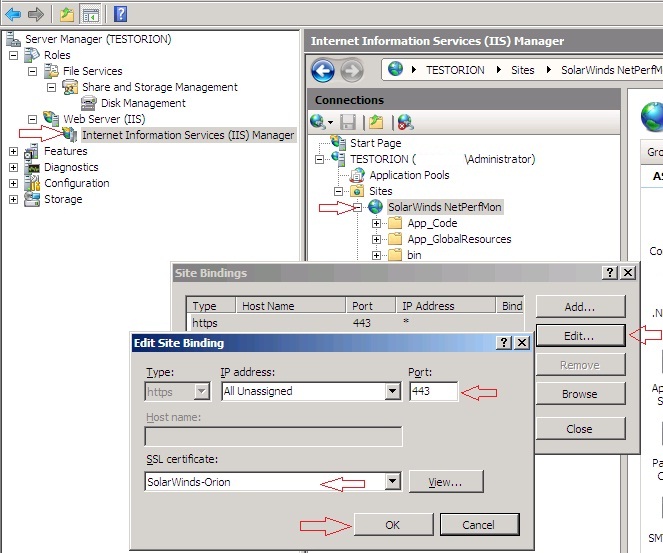
Task: Click View... next to SSL certificate
Action: coord(446,482)
